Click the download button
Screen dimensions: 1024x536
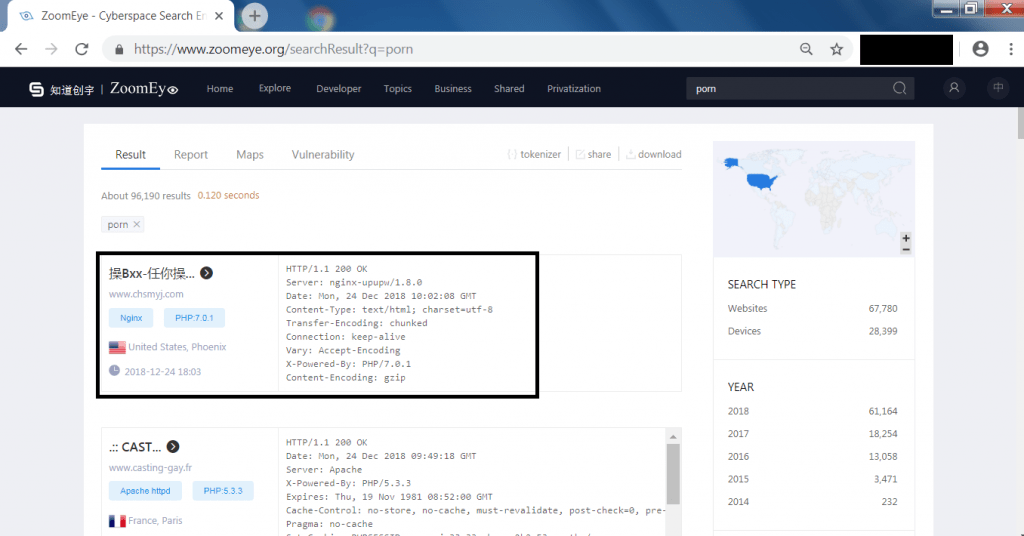tap(653, 154)
